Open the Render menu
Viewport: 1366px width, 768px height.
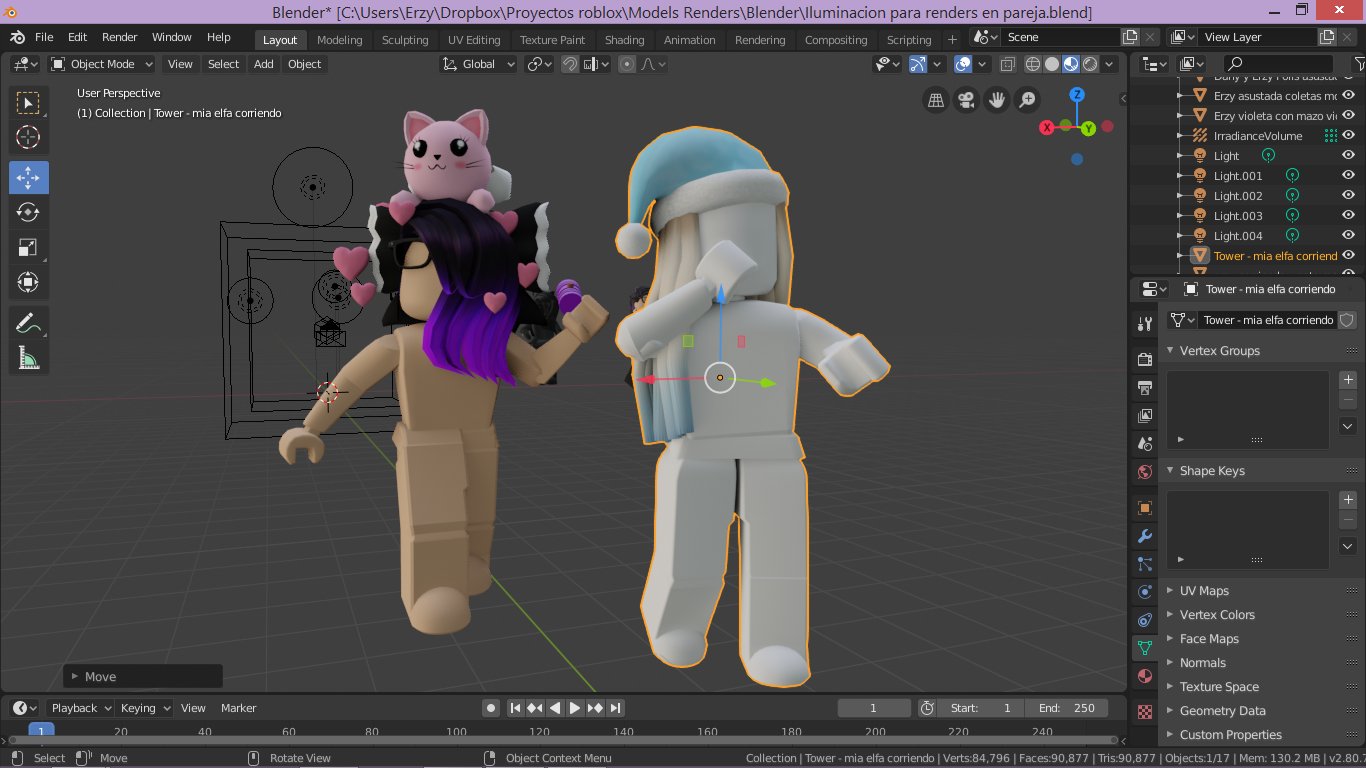(120, 37)
